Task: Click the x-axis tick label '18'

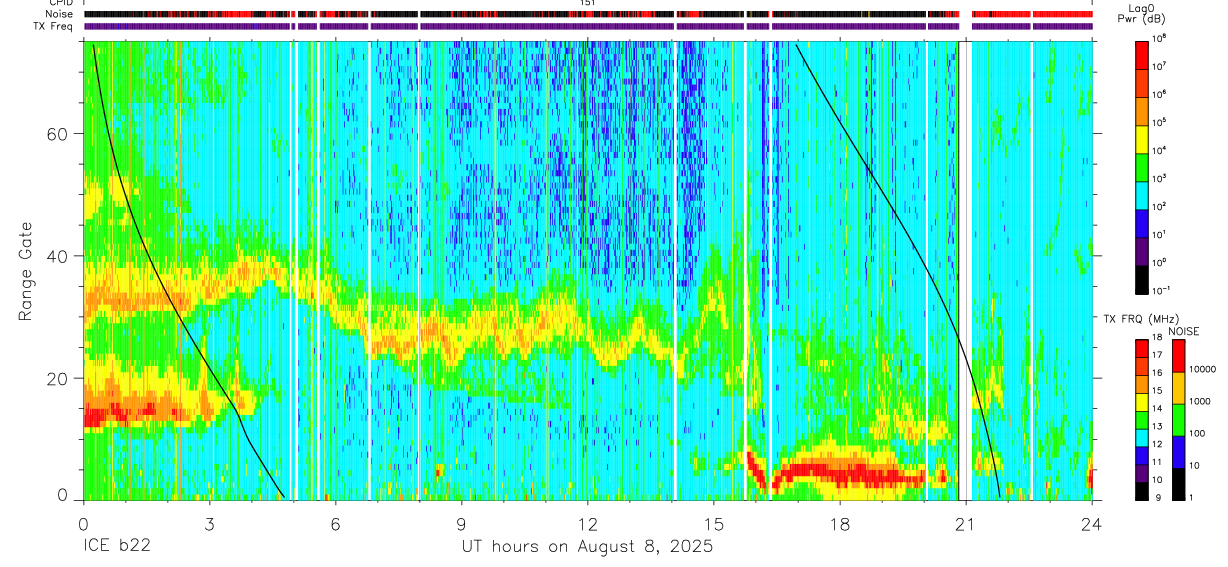Action: [x=839, y=523]
